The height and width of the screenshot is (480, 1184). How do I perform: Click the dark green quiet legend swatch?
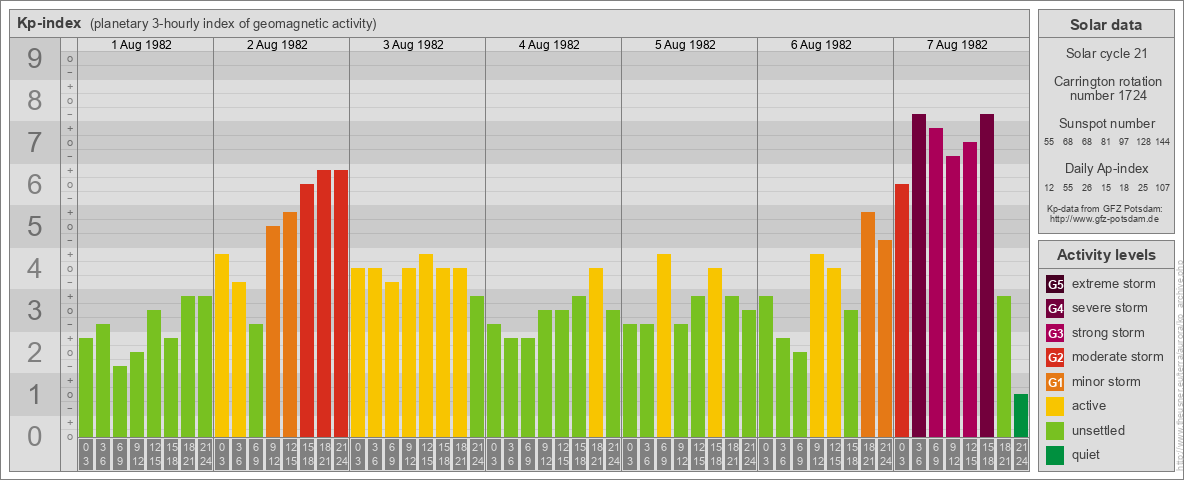point(1055,455)
